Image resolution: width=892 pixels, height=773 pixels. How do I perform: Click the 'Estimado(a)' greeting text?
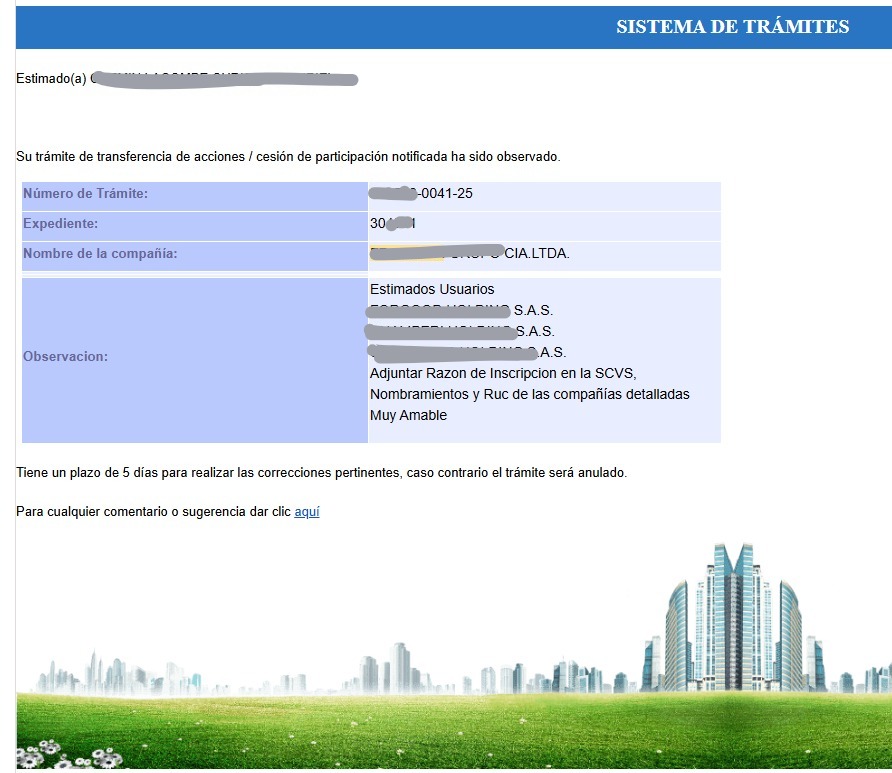point(51,78)
